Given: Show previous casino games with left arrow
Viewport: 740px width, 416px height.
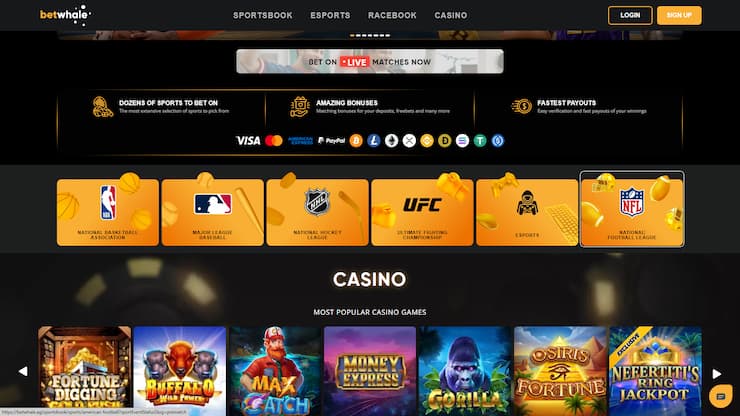Looking at the screenshot, I should click(23, 372).
